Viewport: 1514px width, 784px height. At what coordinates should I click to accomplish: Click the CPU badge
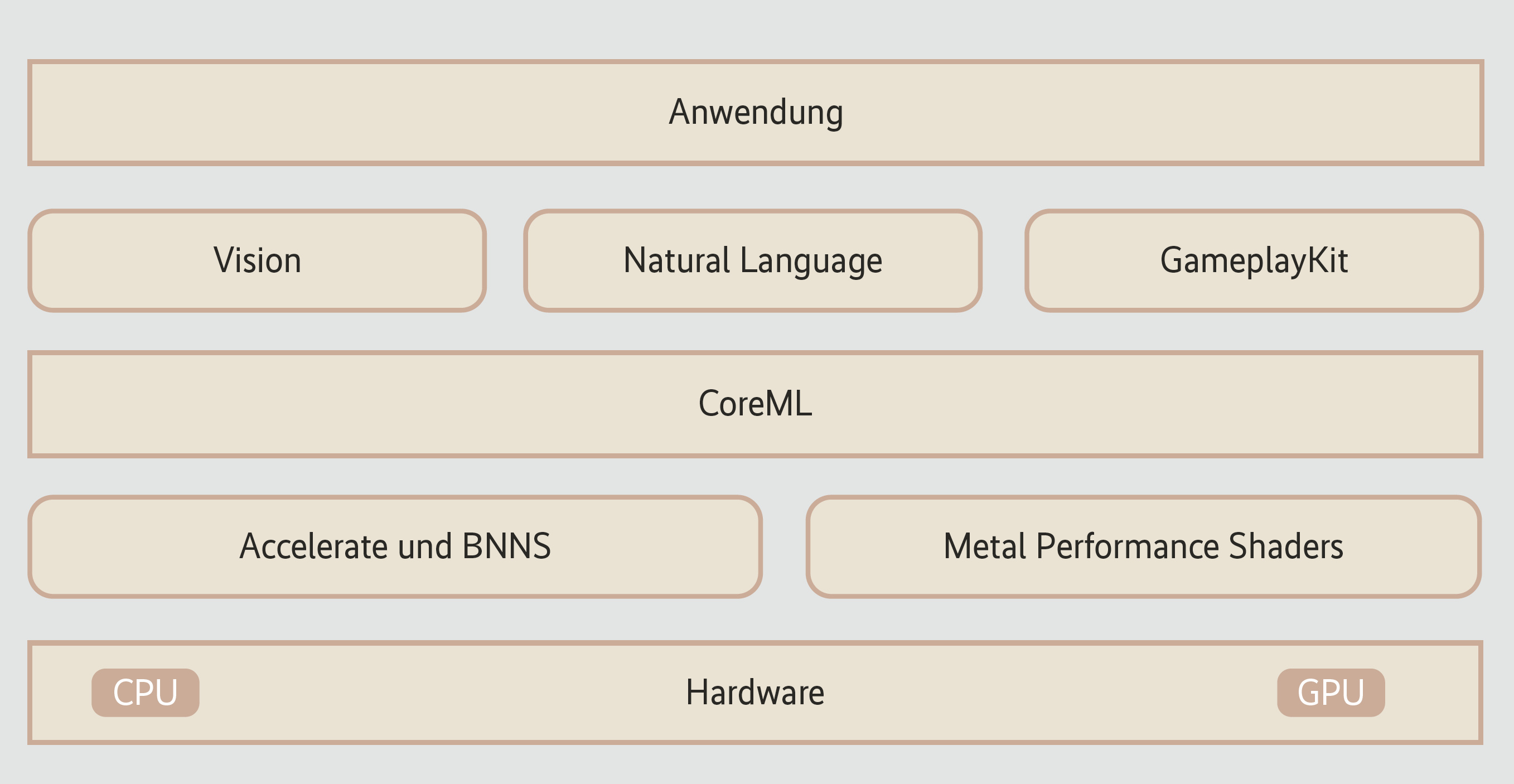[145, 693]
